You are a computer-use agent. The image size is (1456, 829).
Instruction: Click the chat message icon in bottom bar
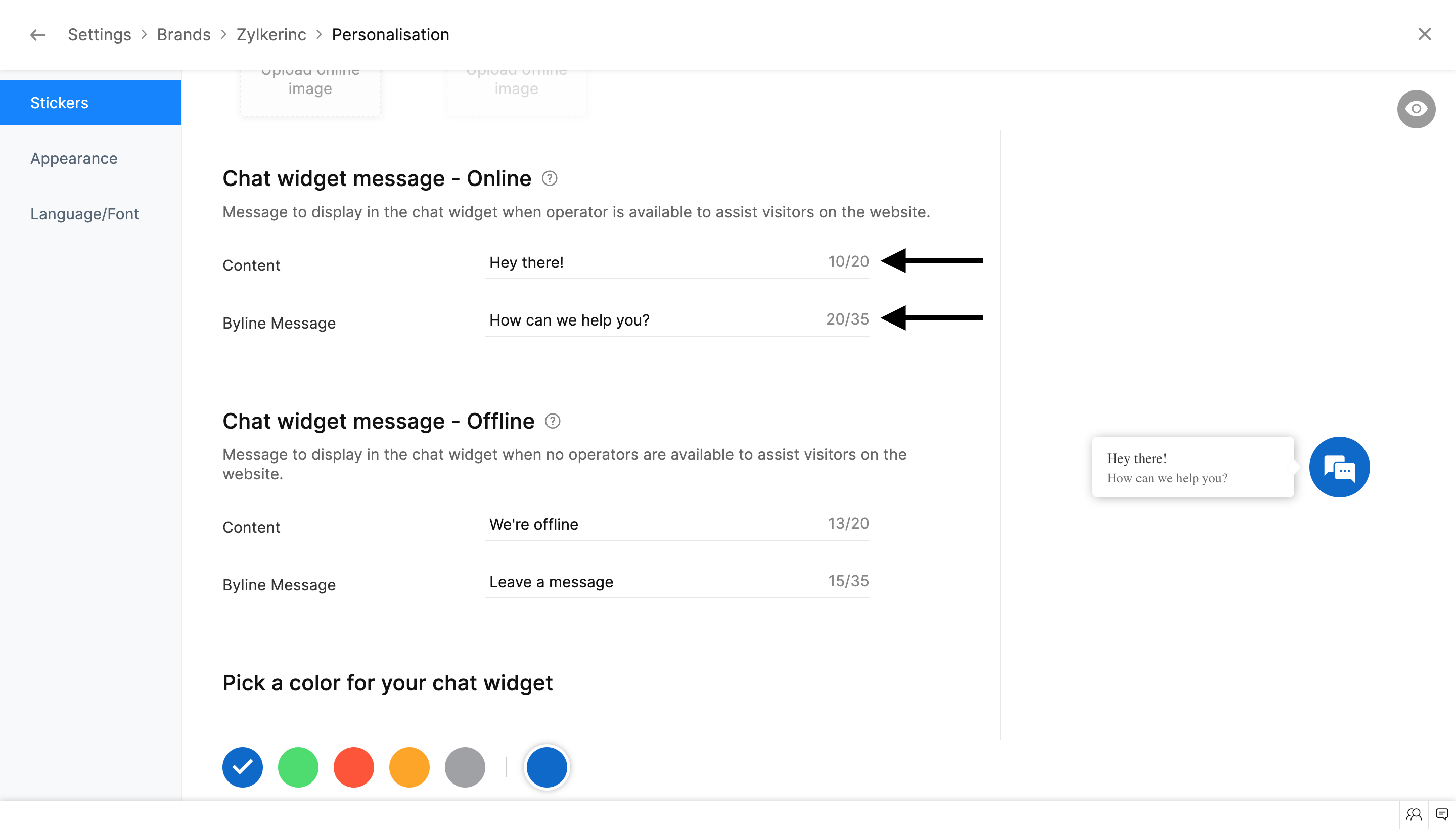coord(1442,814)
